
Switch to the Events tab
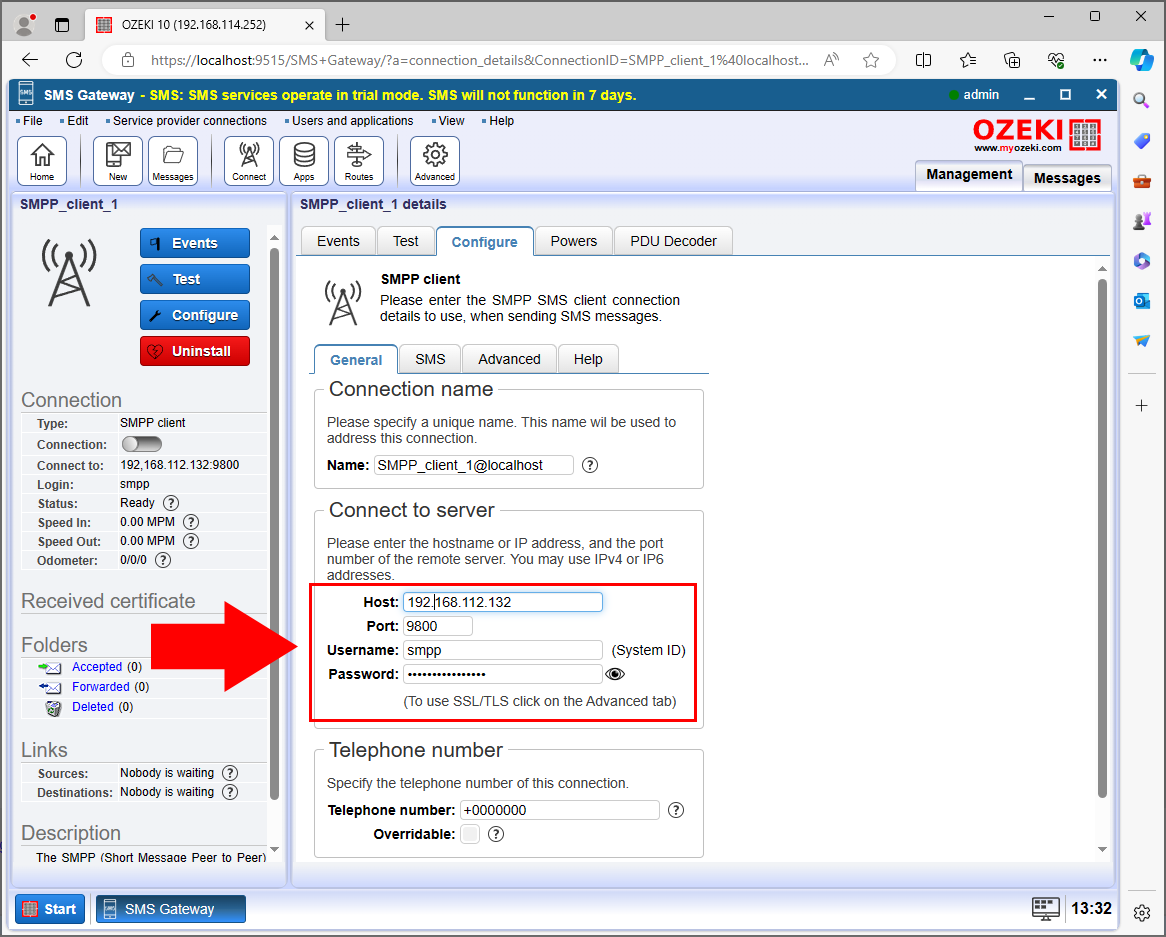[x=338, y=241]
